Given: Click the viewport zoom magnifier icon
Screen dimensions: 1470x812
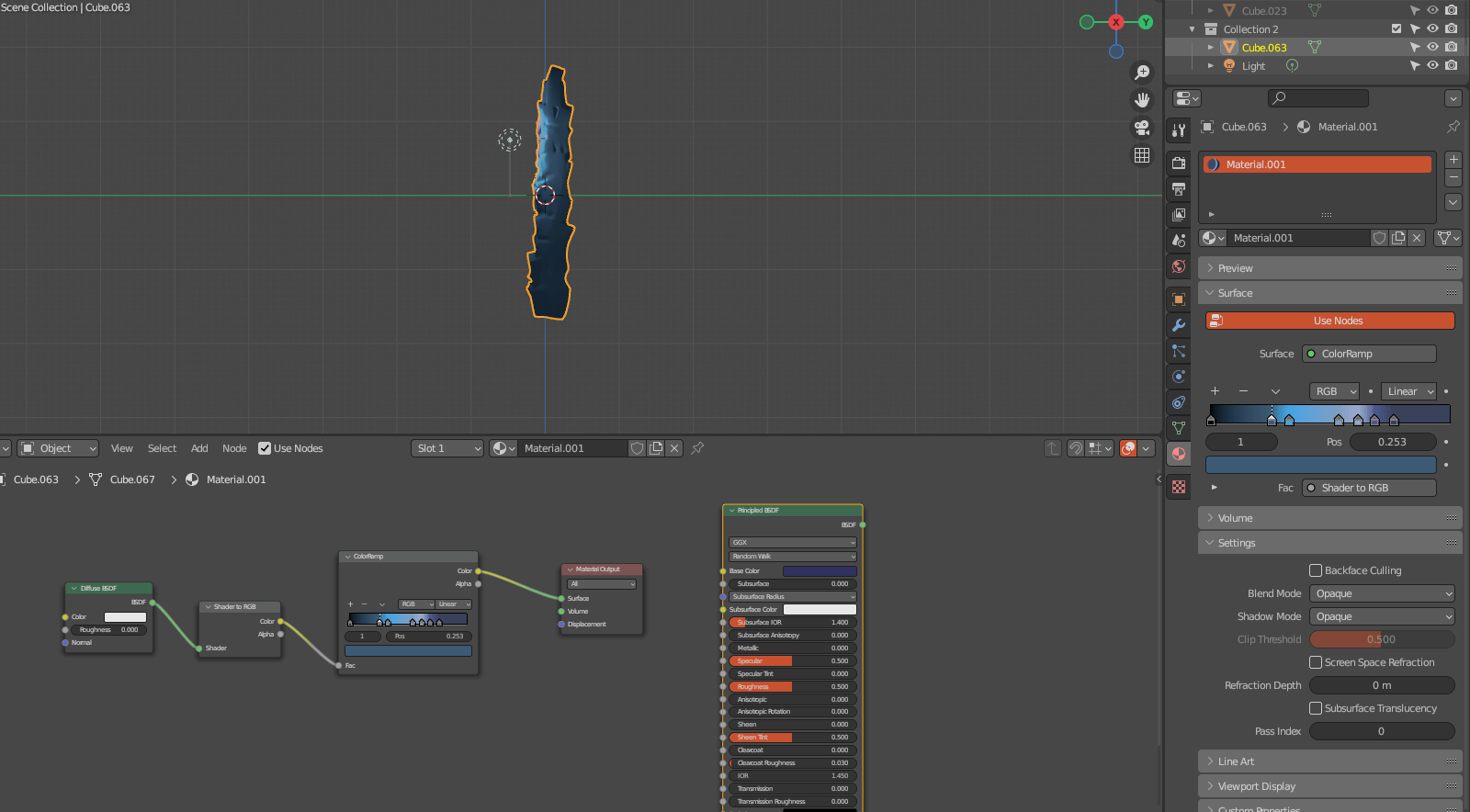Looking at the screenshot, I should pos(1142,73).
